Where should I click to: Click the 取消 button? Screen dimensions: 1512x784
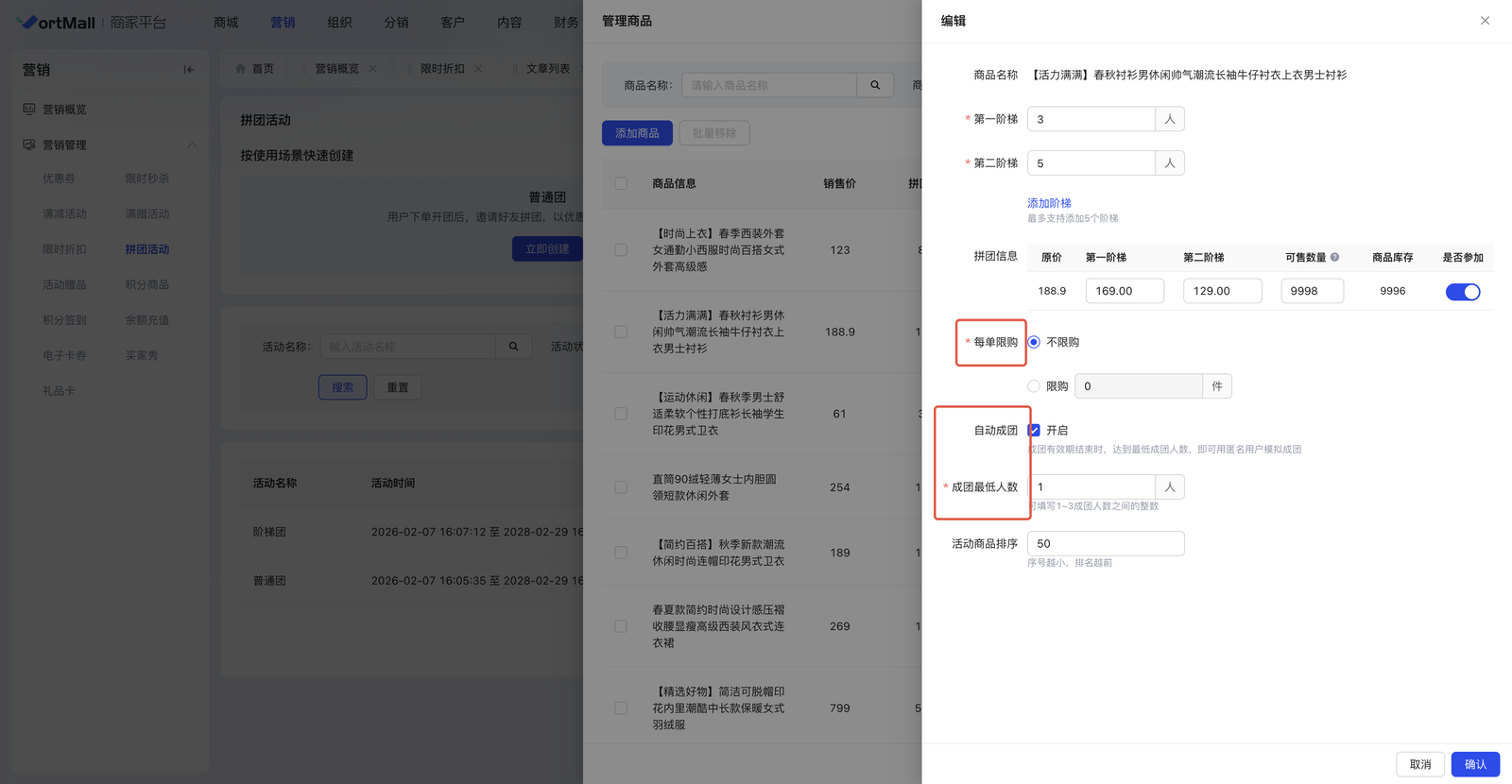click(1419, 764)
